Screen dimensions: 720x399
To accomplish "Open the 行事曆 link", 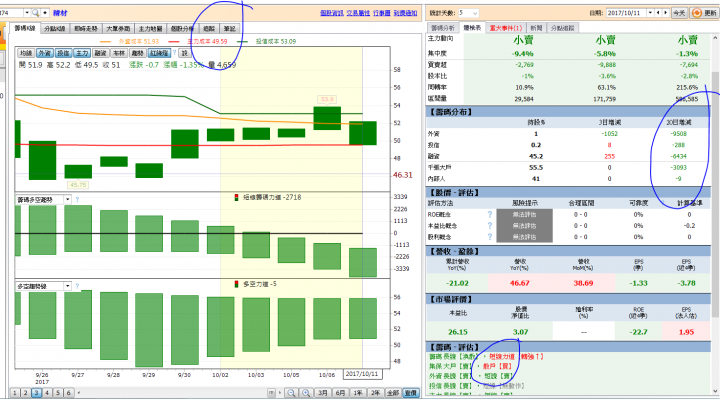I will click(382, 13).
